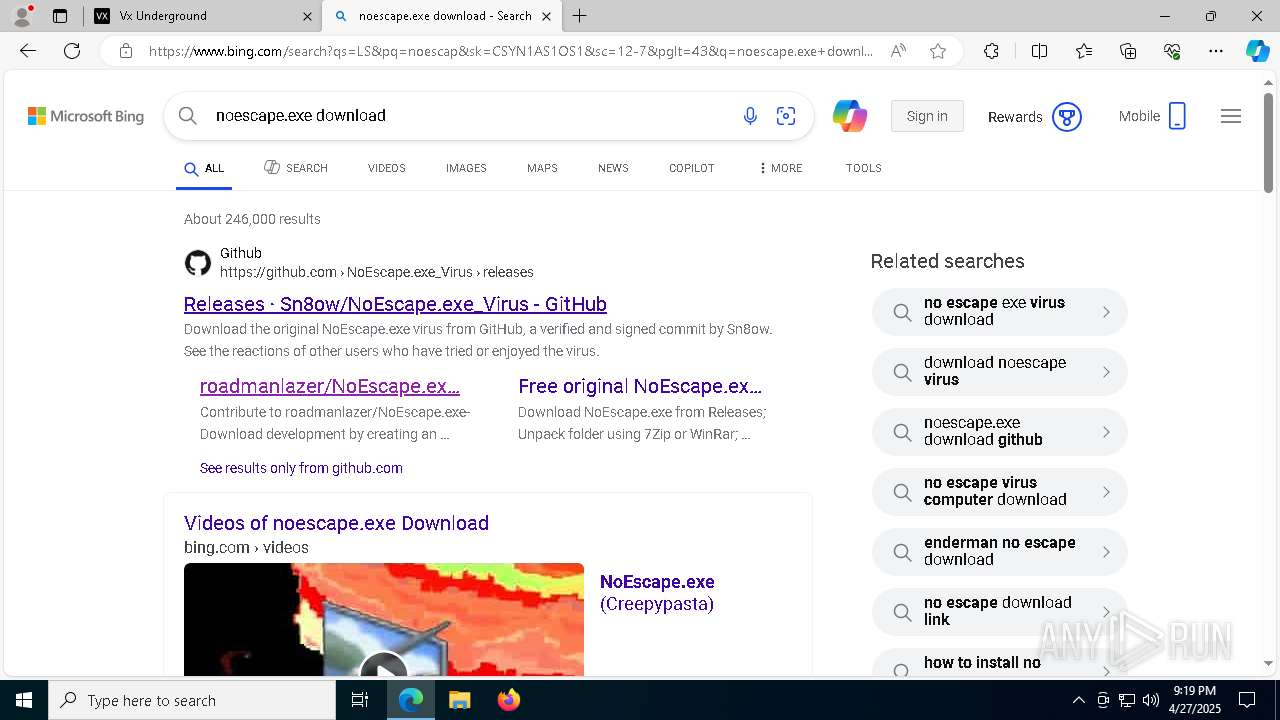
Task: Open the Mobile phone icon
Action: [x=1177, y=116]
